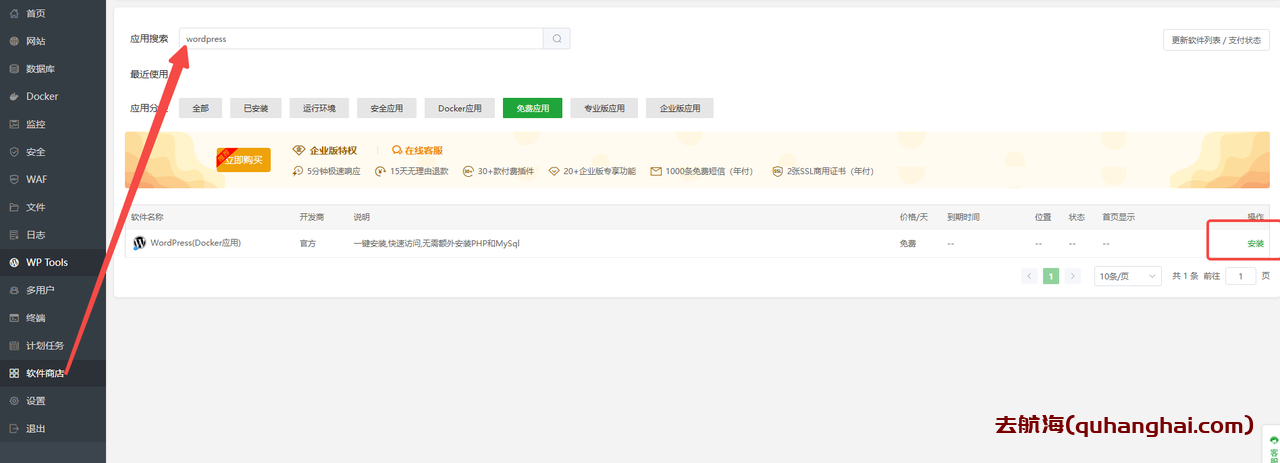
Task: Click the 立即购买 button in banner
Action: (244, 160)
